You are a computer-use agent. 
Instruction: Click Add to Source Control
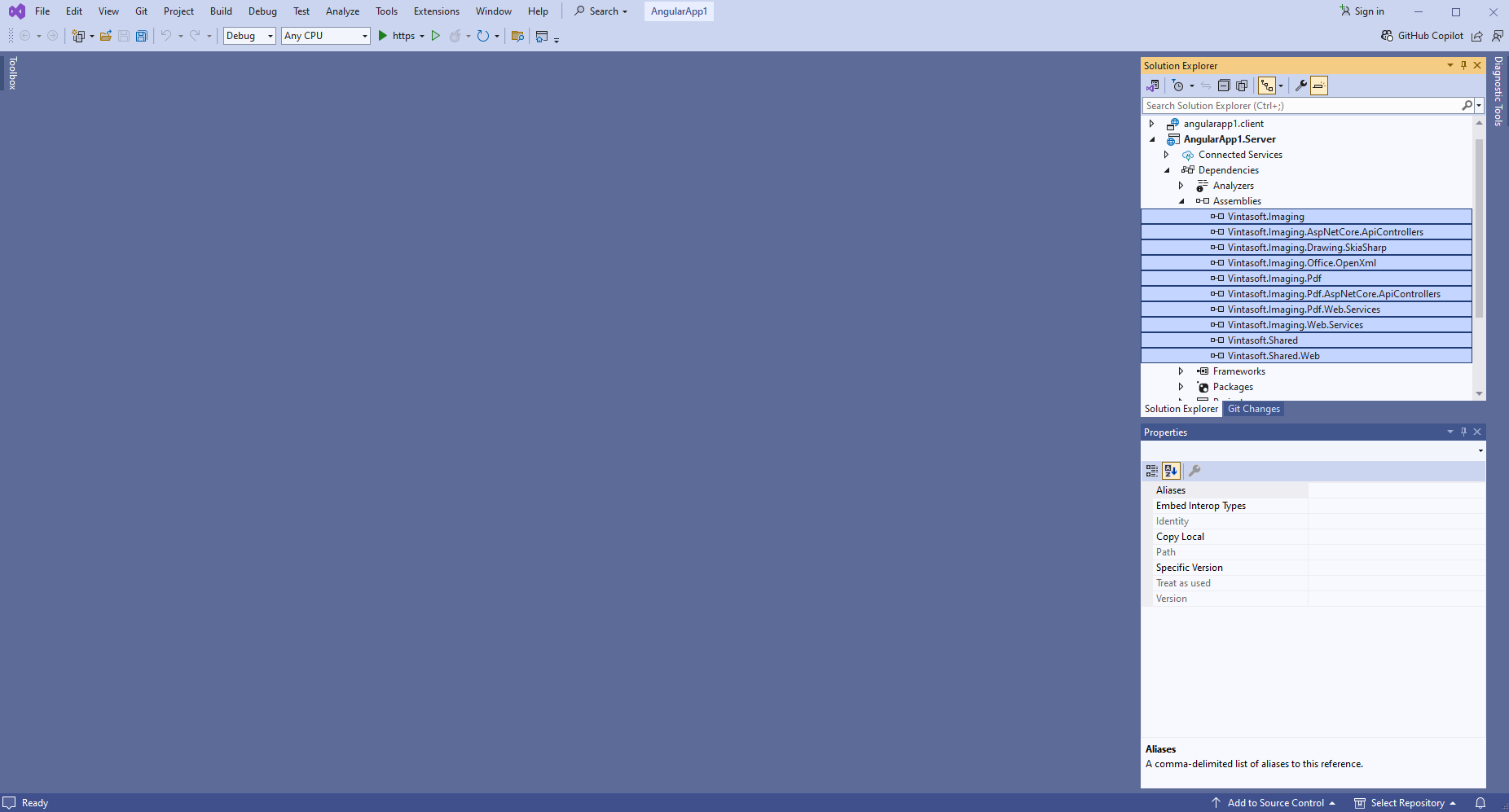[1275, 803]
